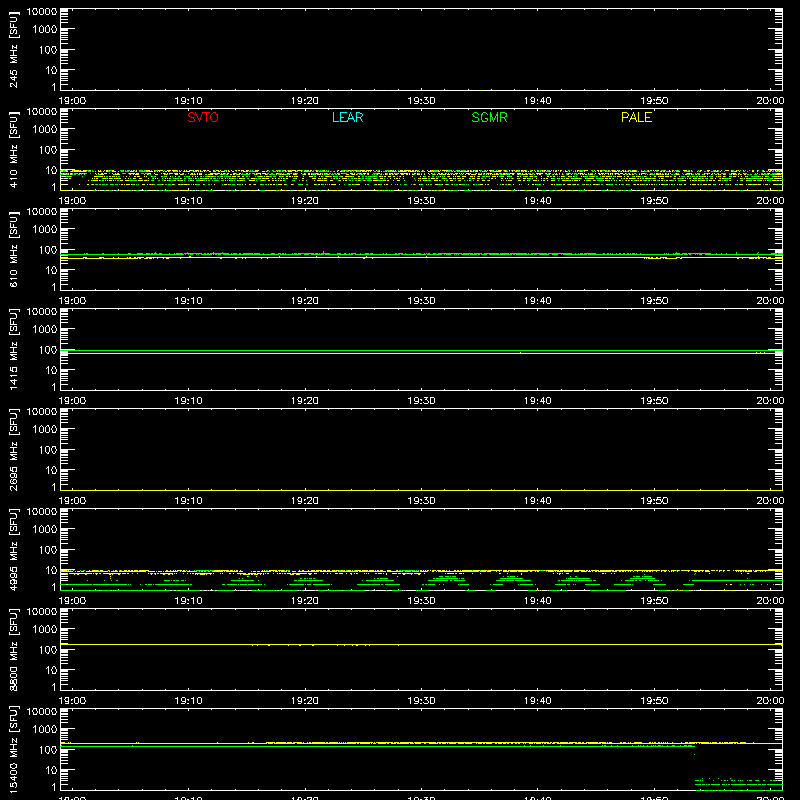Click 19:50 label under the 8800 MHz panel
Screen dimensions: 800x800
tap(654, 701)
